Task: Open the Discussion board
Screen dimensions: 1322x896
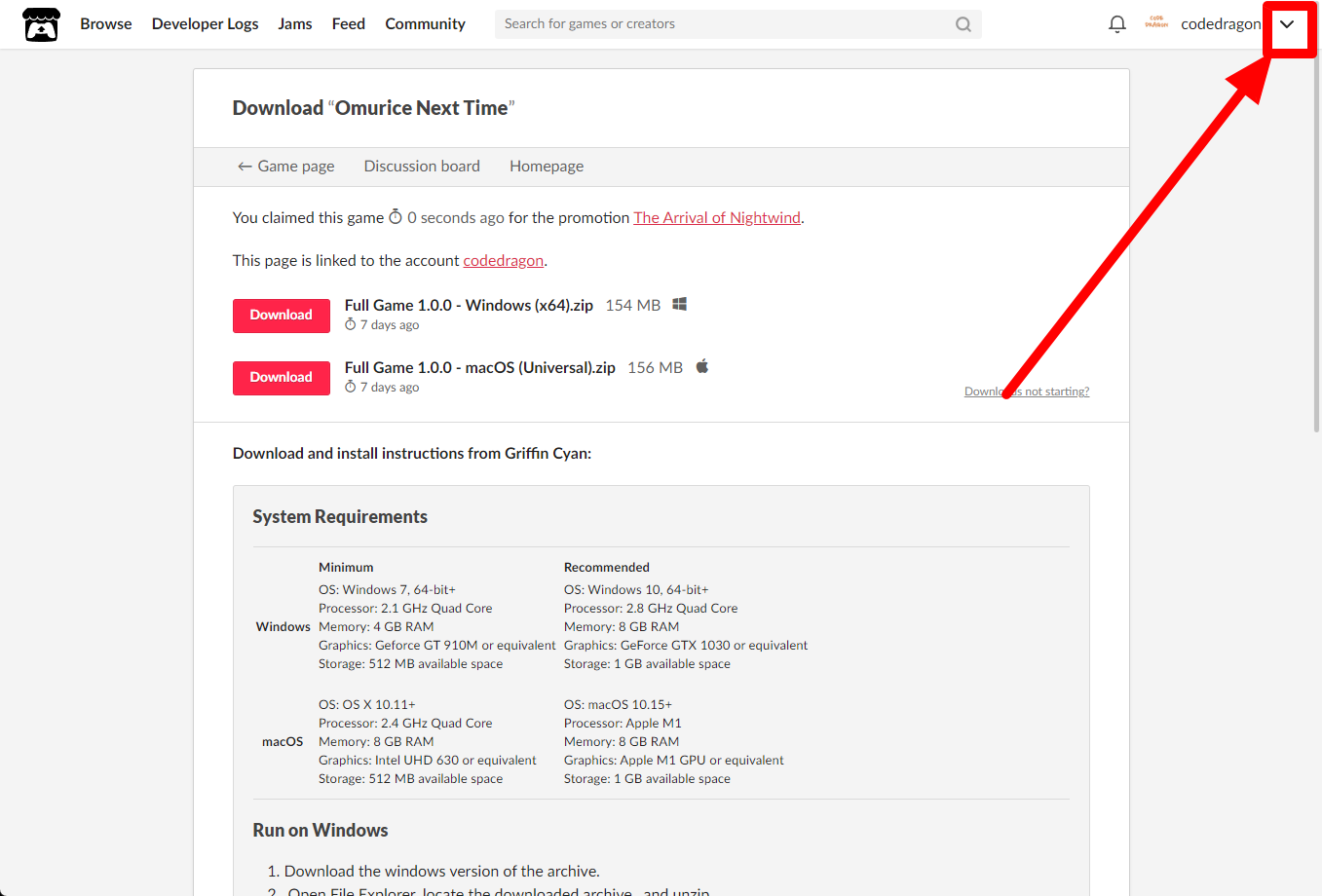Action: point(422,166)
